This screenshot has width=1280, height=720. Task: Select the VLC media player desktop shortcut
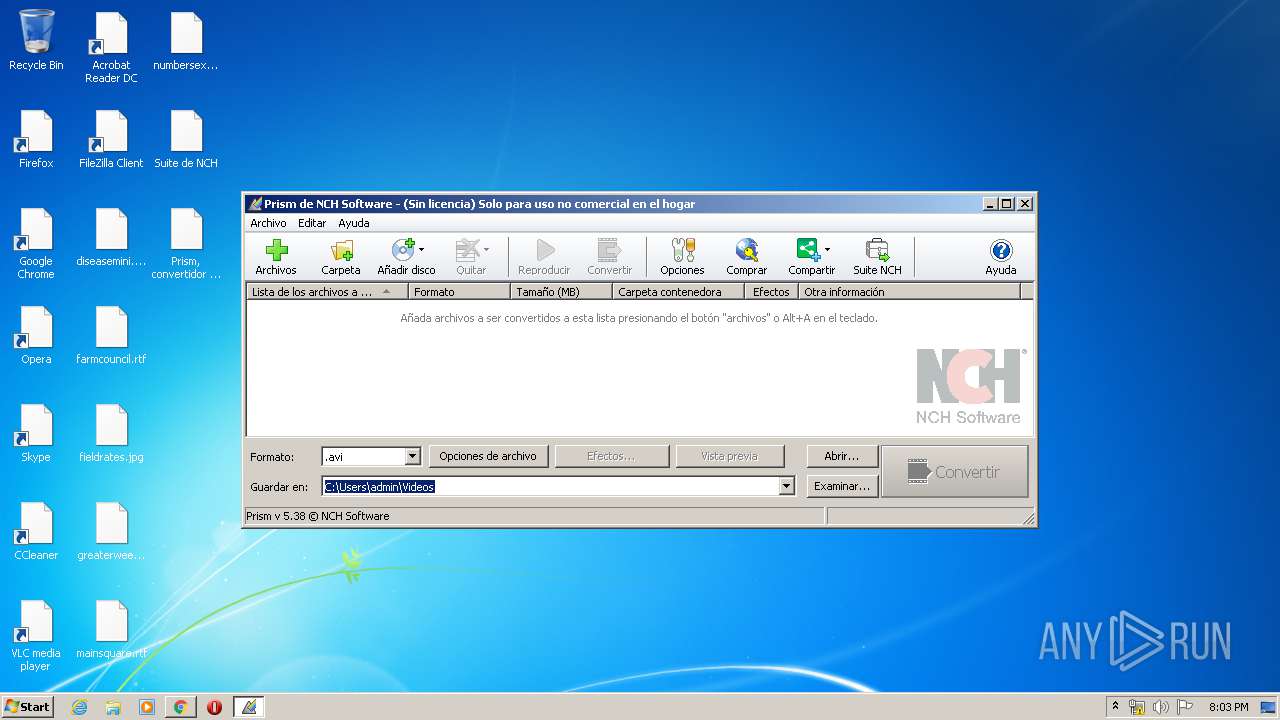36,636
